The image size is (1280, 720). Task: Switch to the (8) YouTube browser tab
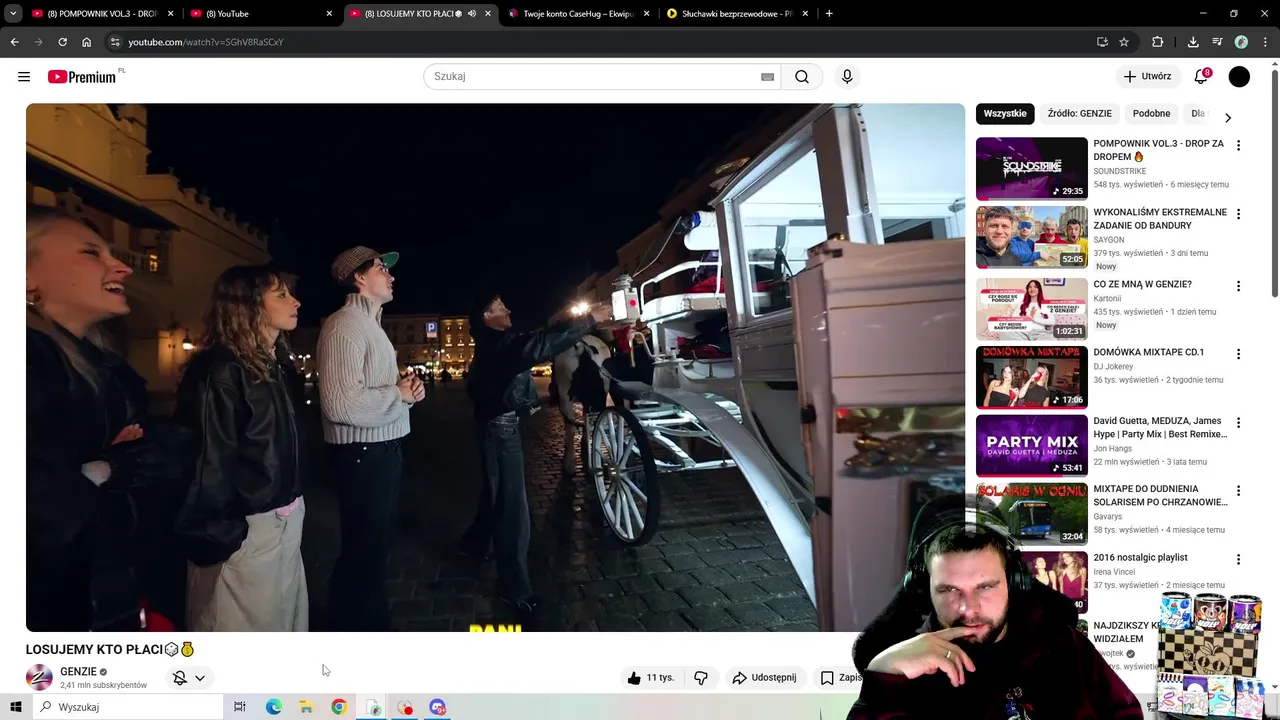coord(261,14)
